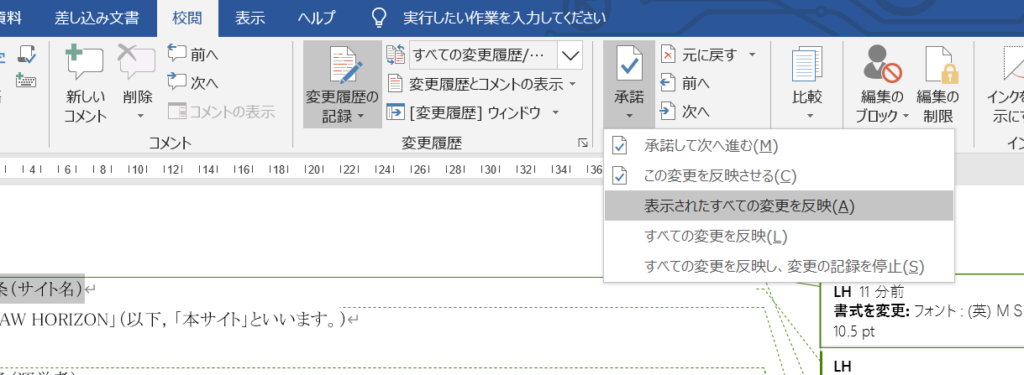The image size is (1024, 375).
Task: Click the highlighted 条(サイト名) heading text
Action: point(42,288)
